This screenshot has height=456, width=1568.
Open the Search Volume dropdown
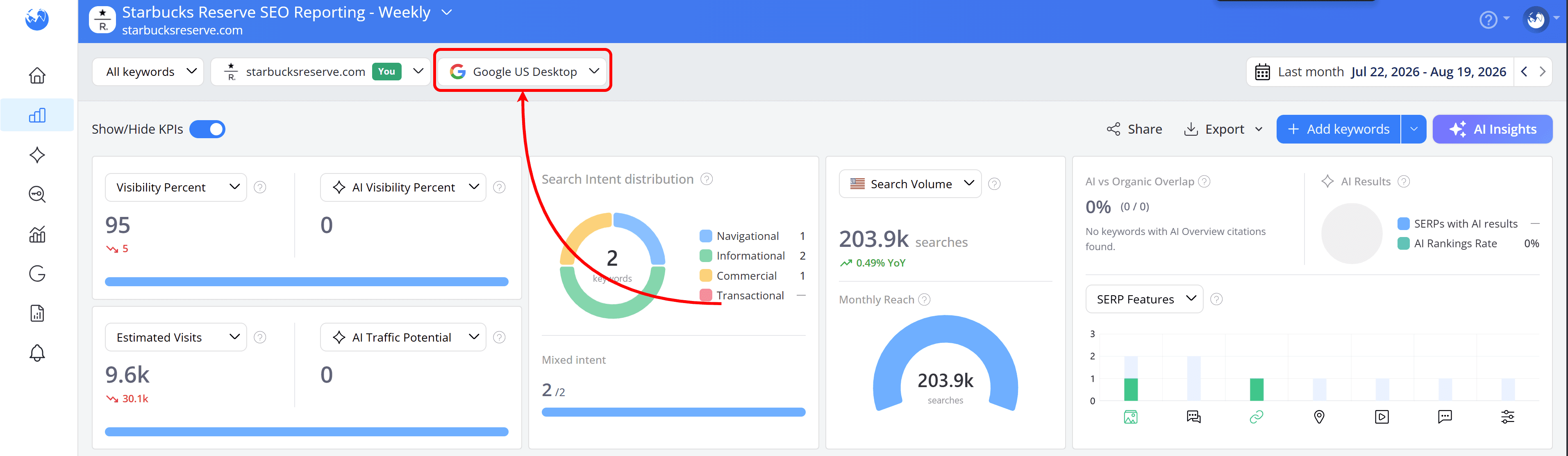[x=910, y=184]
